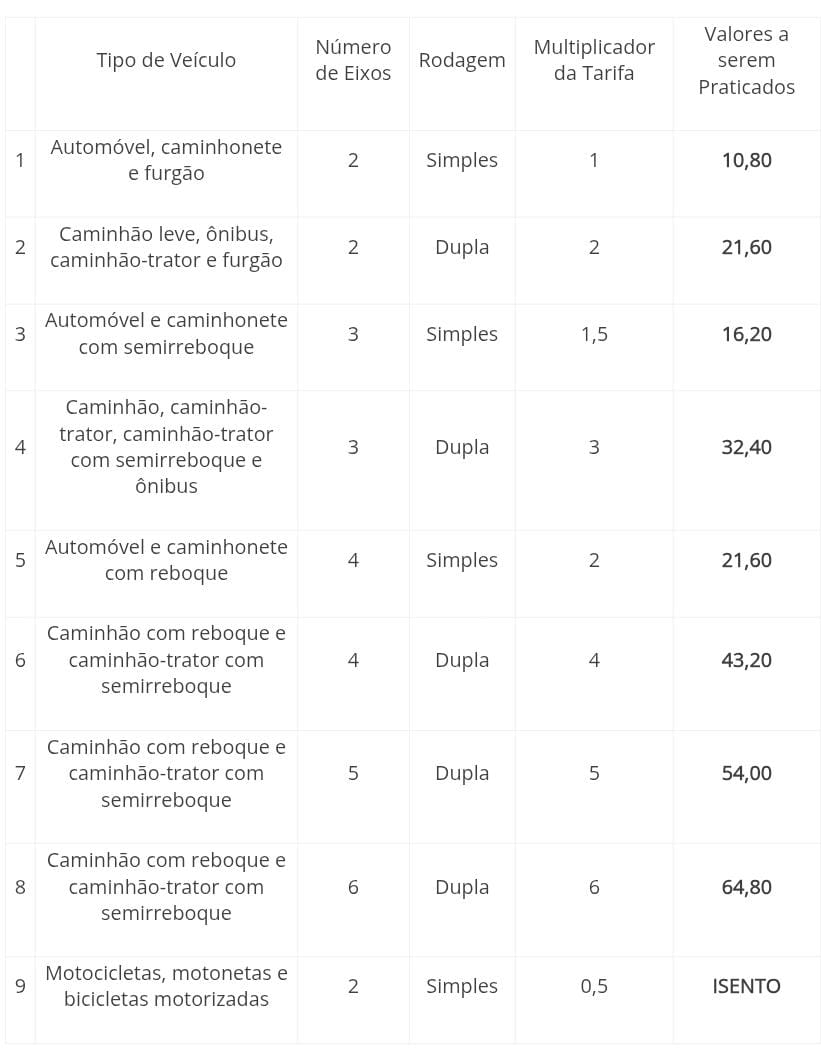Select the 54,00 tariff value
The height and width of the screenshot is (1051, 821).
click(746, 773)
